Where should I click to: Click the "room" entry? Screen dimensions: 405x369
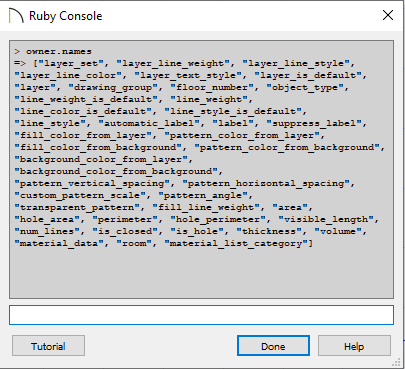click(x=134, y=244)
